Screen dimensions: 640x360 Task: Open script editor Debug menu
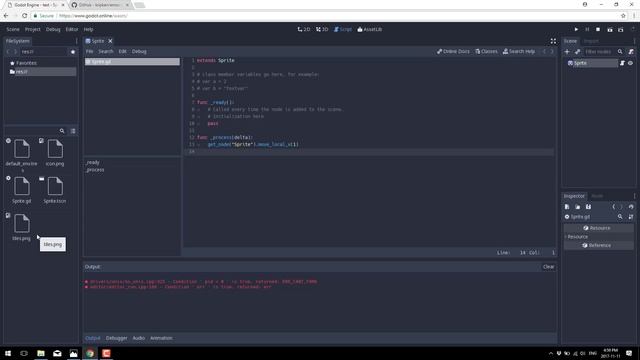139,51
